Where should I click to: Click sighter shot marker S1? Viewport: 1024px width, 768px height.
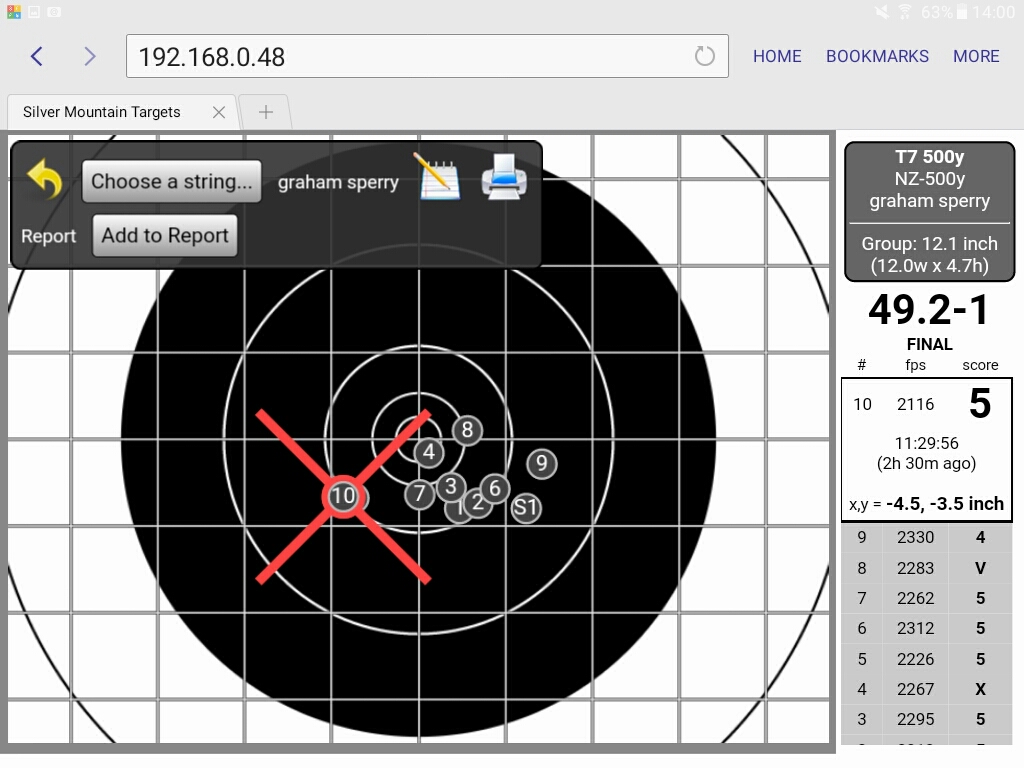point(526,507)
